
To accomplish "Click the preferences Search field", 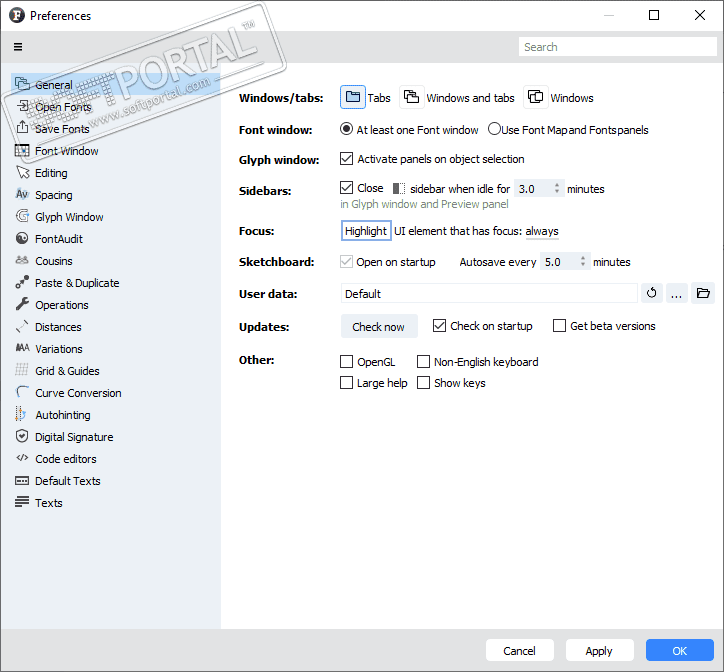I will [617, 47].
